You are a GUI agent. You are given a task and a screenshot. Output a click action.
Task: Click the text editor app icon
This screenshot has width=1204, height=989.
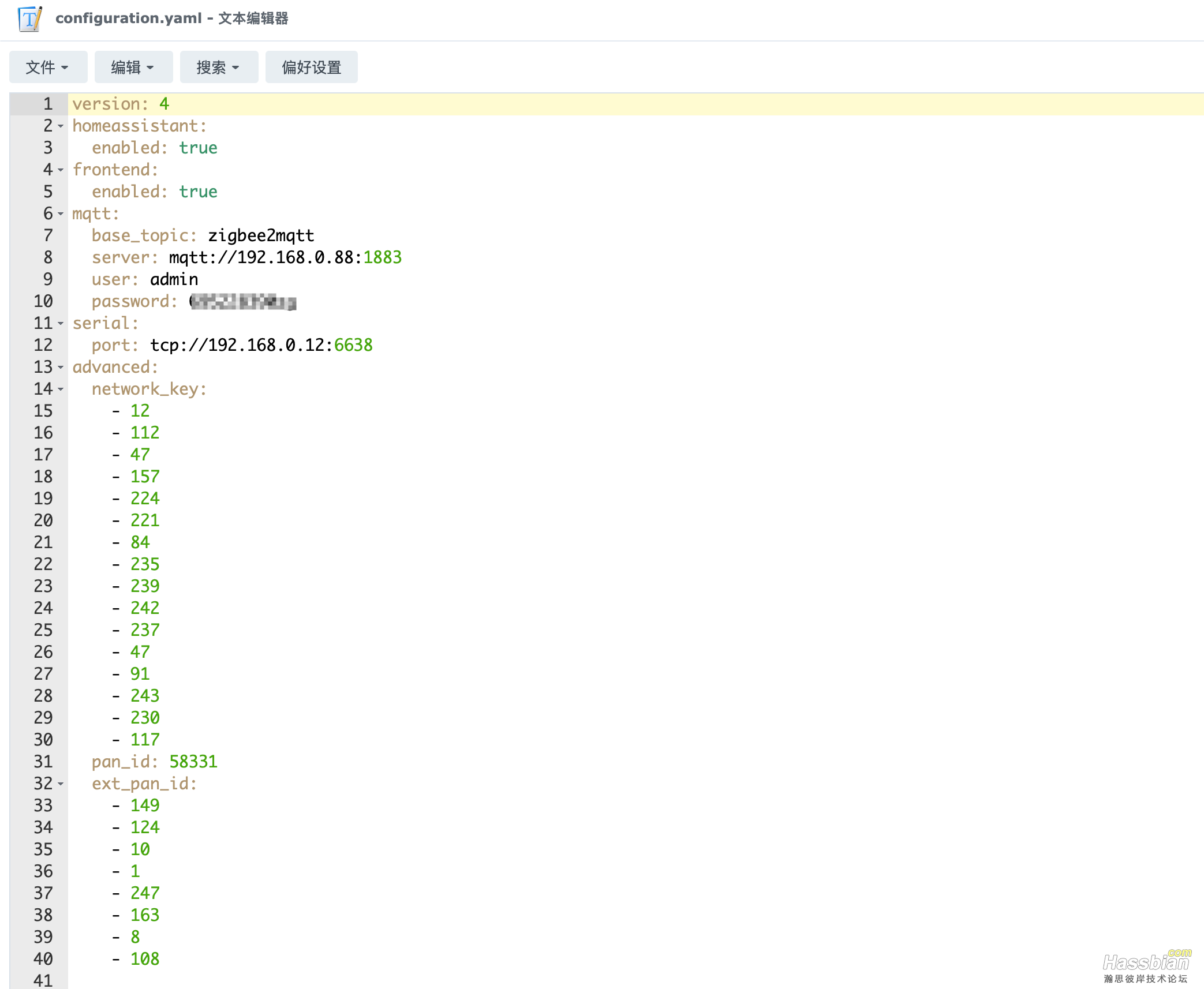[x=30, y=18]
